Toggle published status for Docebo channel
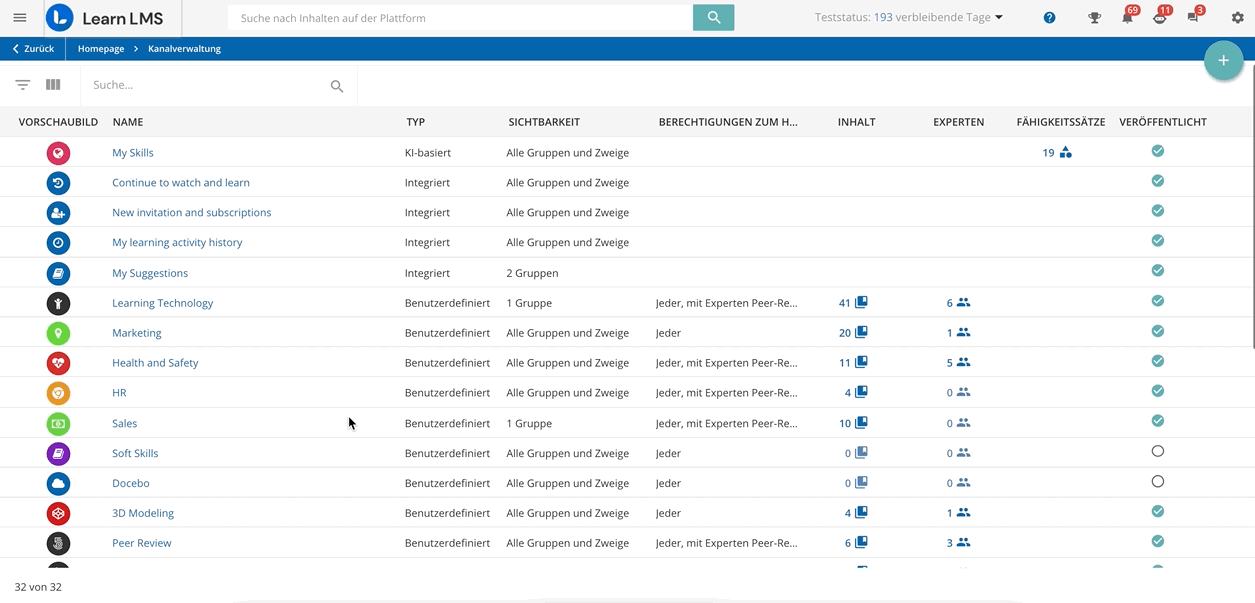The width and height of the screenshot is (1255, 603). (1157, 482)
